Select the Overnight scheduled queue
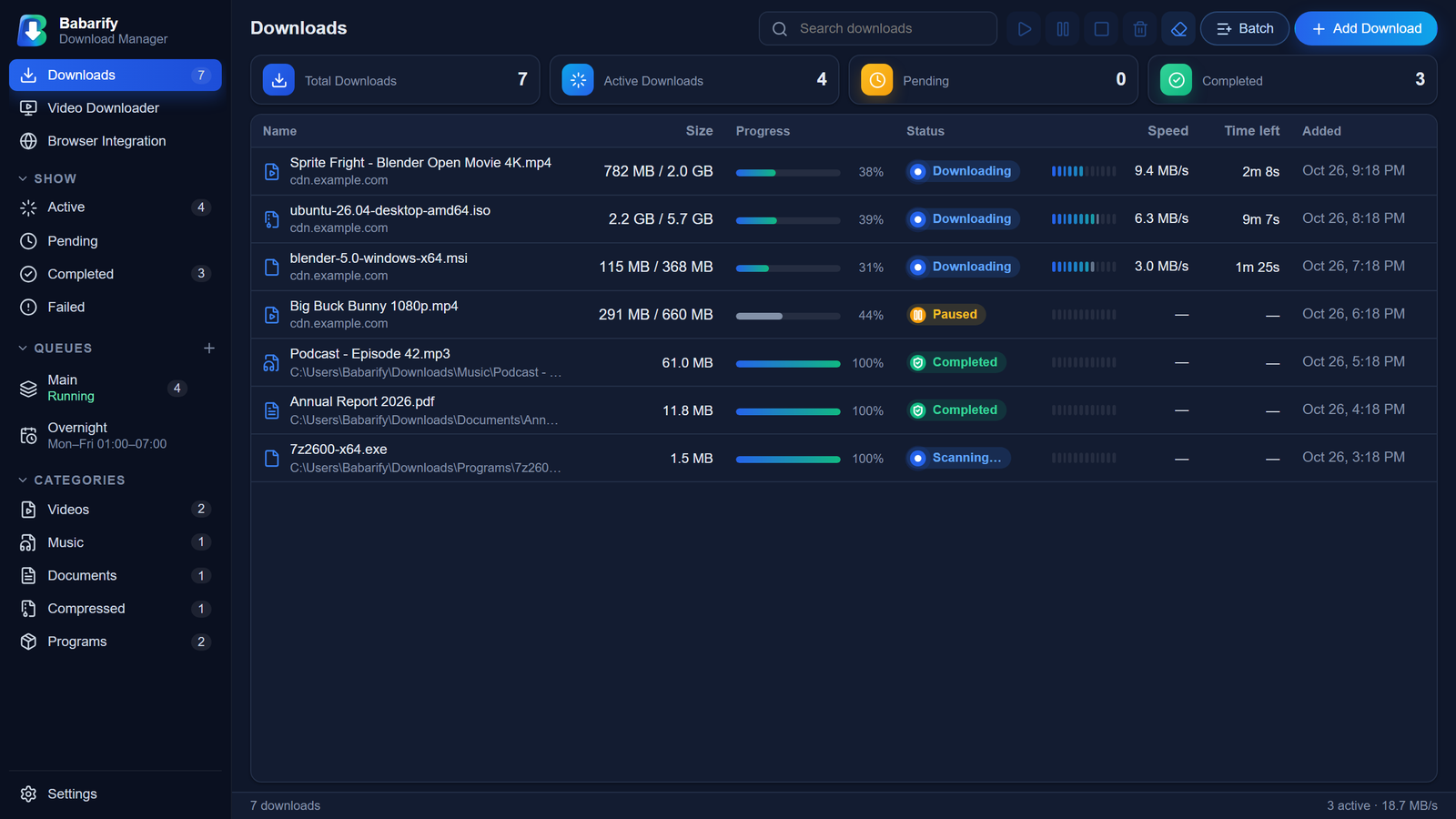1456x819 pixels. click(116, 435)
